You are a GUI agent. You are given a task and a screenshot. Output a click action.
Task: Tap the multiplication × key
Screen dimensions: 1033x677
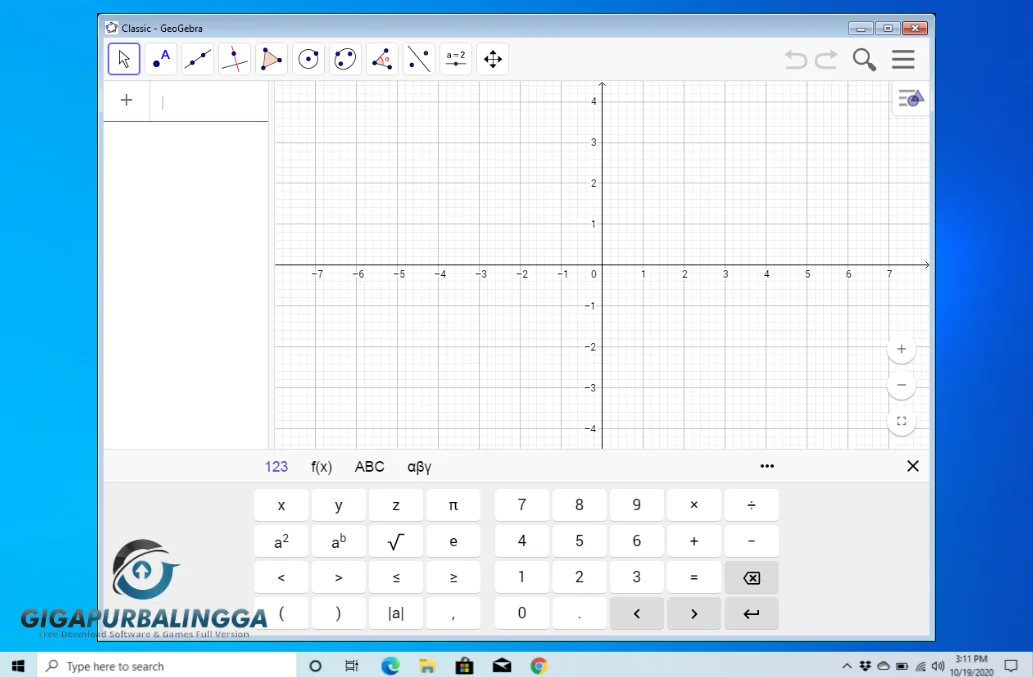(694, 505)
